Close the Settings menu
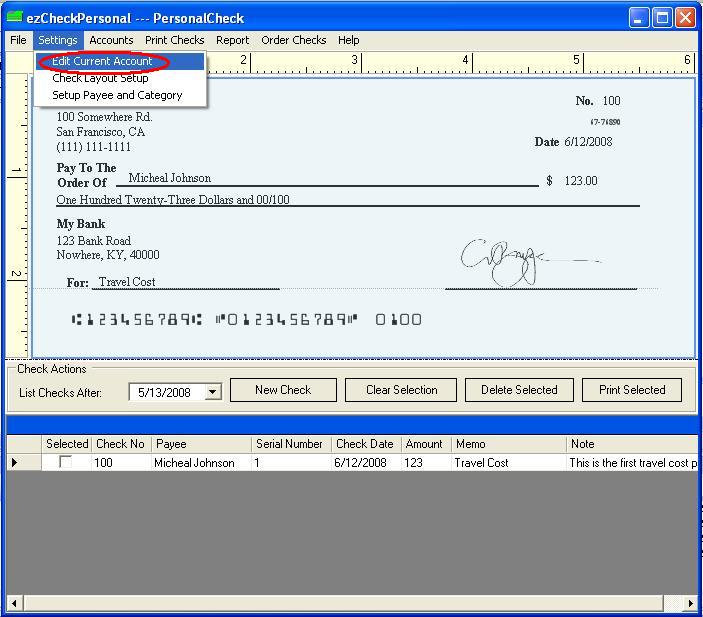This screenshot has height=617, width=703. [x=58, y=40]
